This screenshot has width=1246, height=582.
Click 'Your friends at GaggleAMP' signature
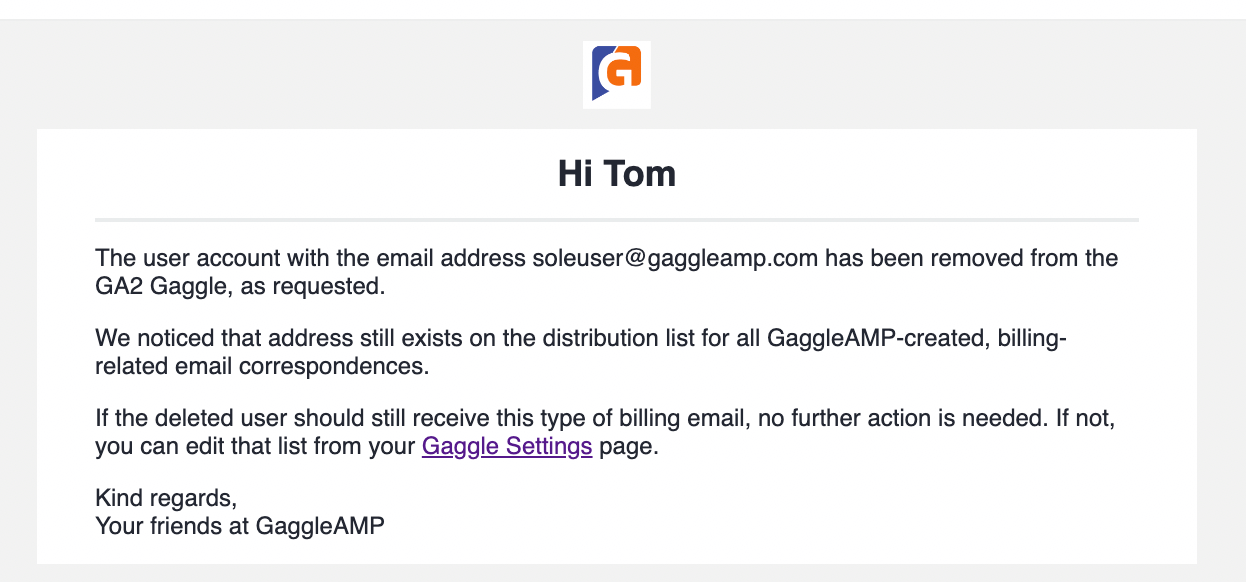pyautogui.click(x=240, y=525)
